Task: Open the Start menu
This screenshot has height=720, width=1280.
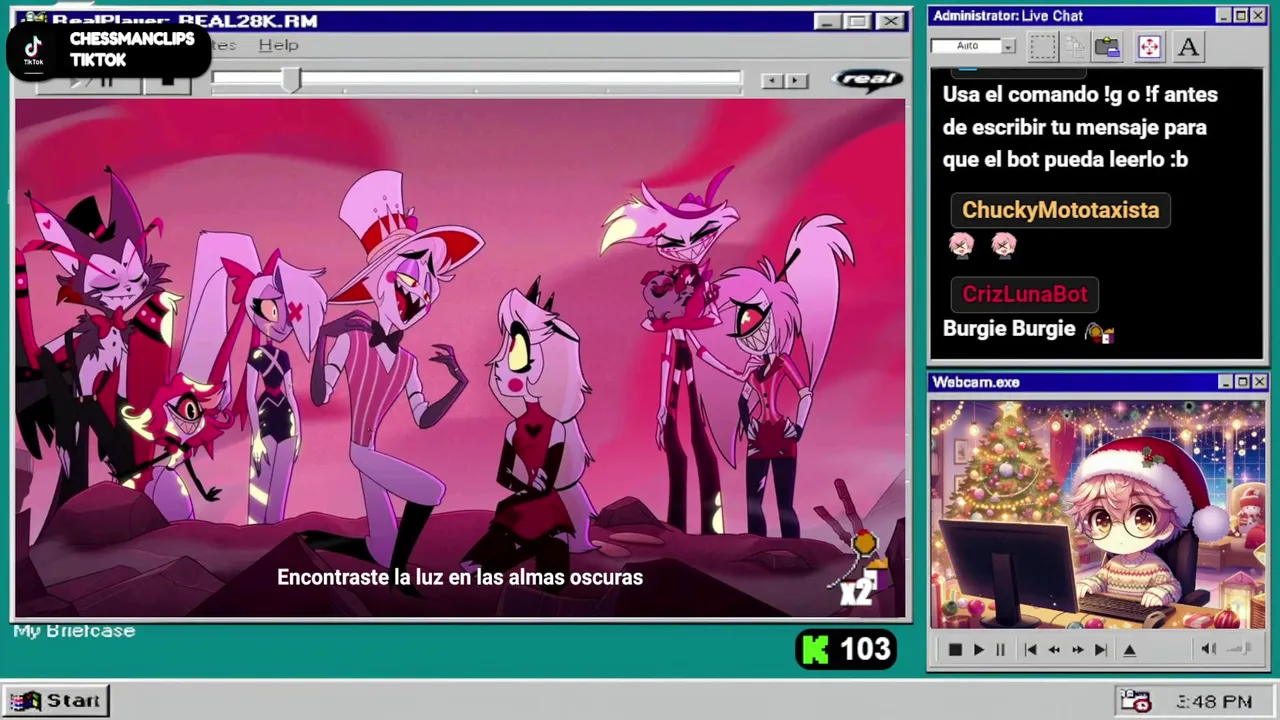Action: pos(56,700)
